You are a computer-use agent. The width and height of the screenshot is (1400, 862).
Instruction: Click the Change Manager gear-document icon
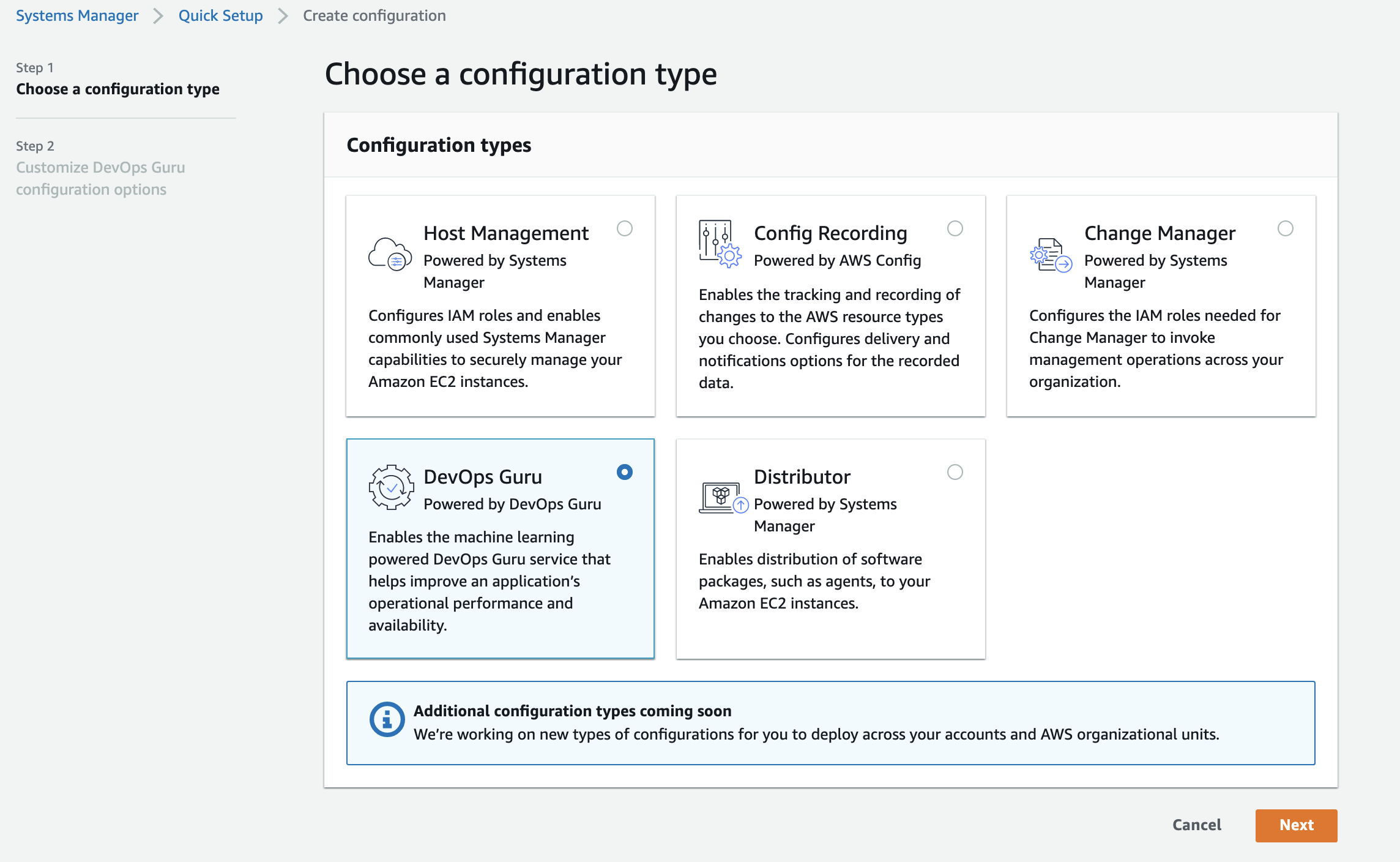[x=1050, y=256]
